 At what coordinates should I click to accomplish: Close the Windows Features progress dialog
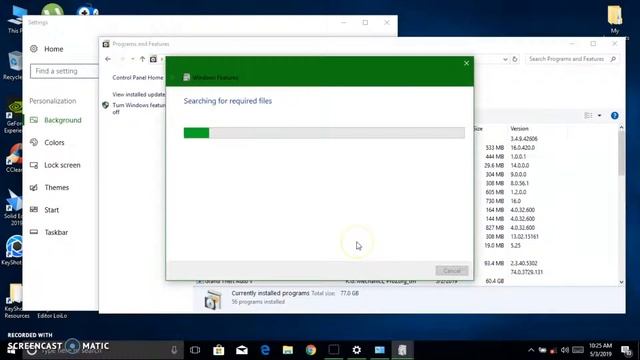click(466, 63)
